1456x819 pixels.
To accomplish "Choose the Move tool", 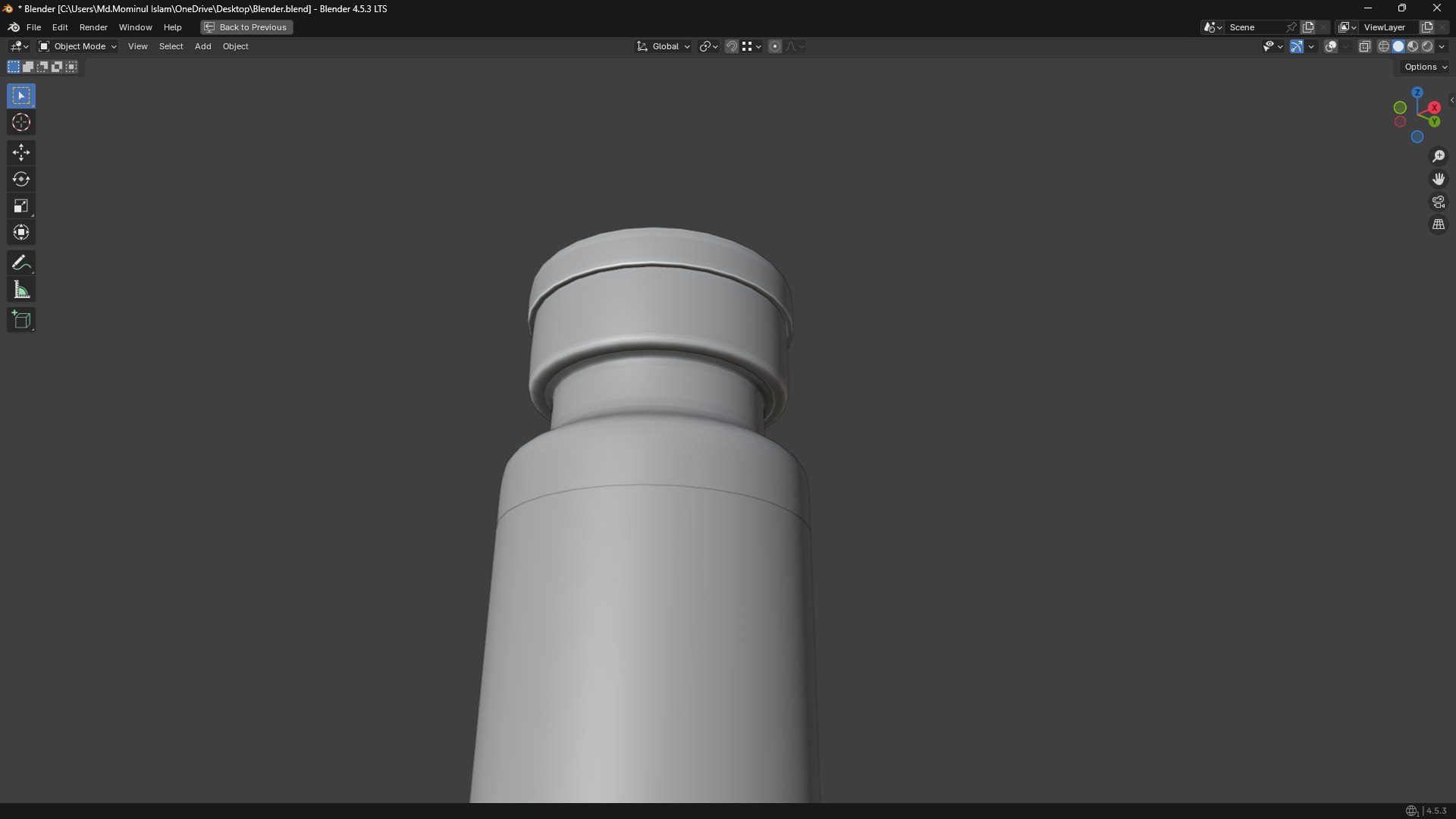I will point(21,152).
